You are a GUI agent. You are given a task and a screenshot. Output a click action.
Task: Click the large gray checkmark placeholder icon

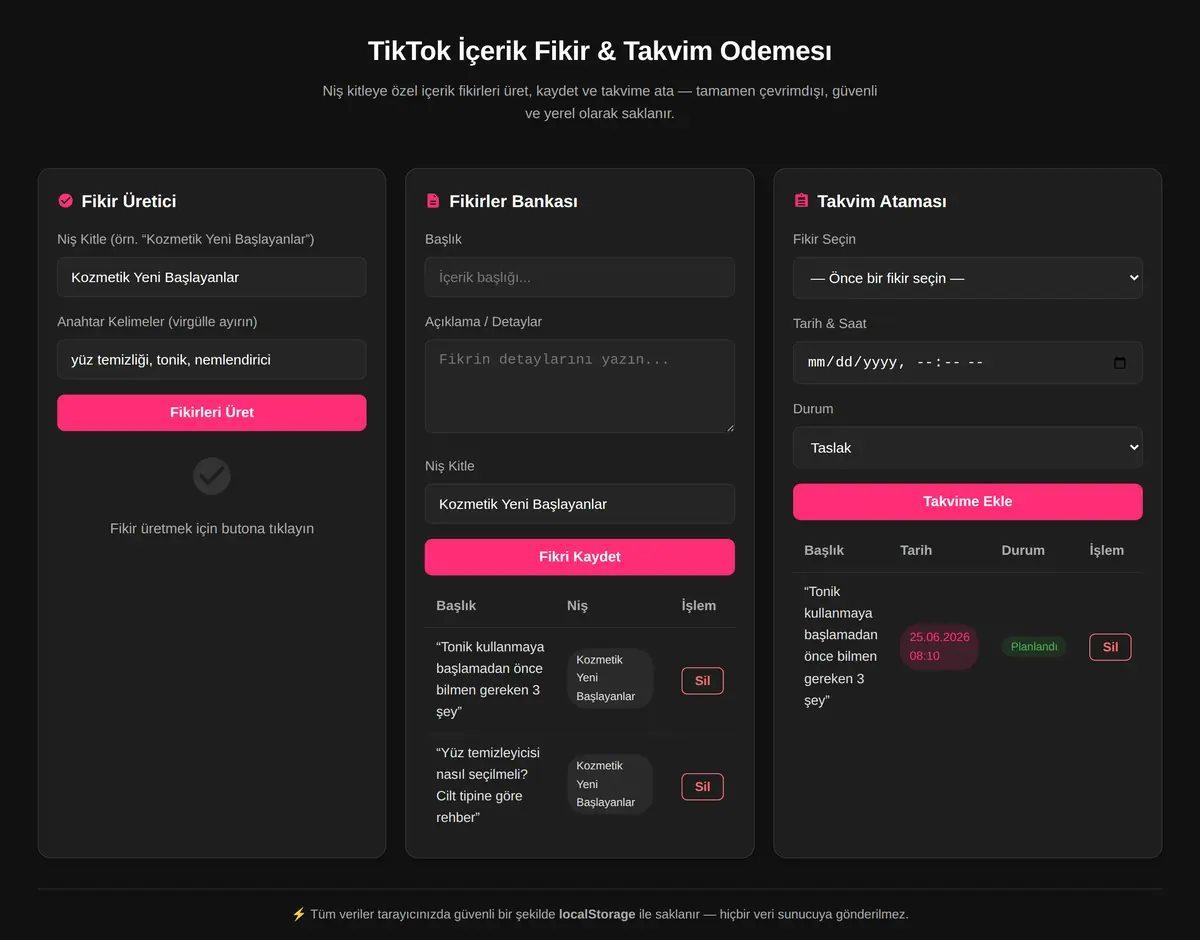pos(212,476)
